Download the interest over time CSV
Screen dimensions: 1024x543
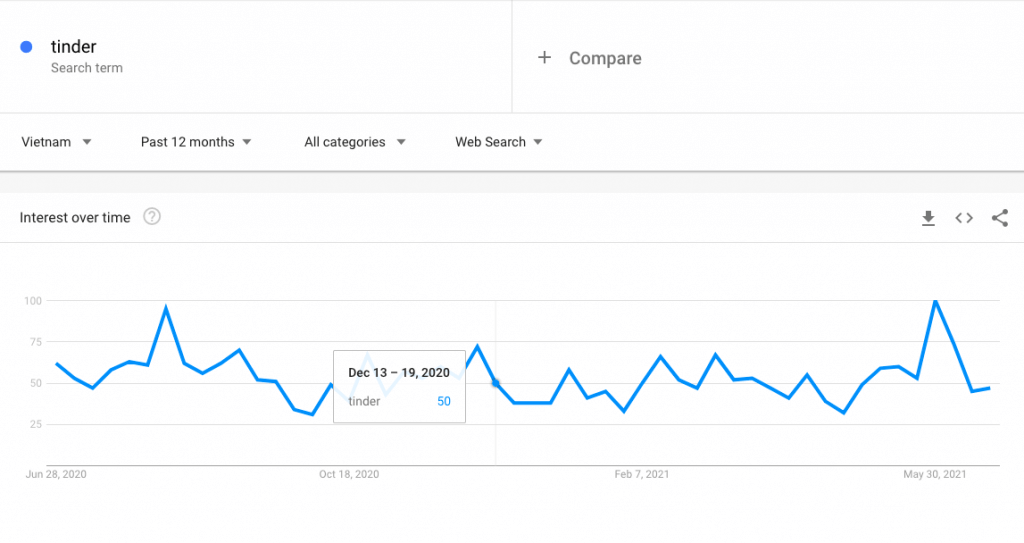(x=928, y=218)
